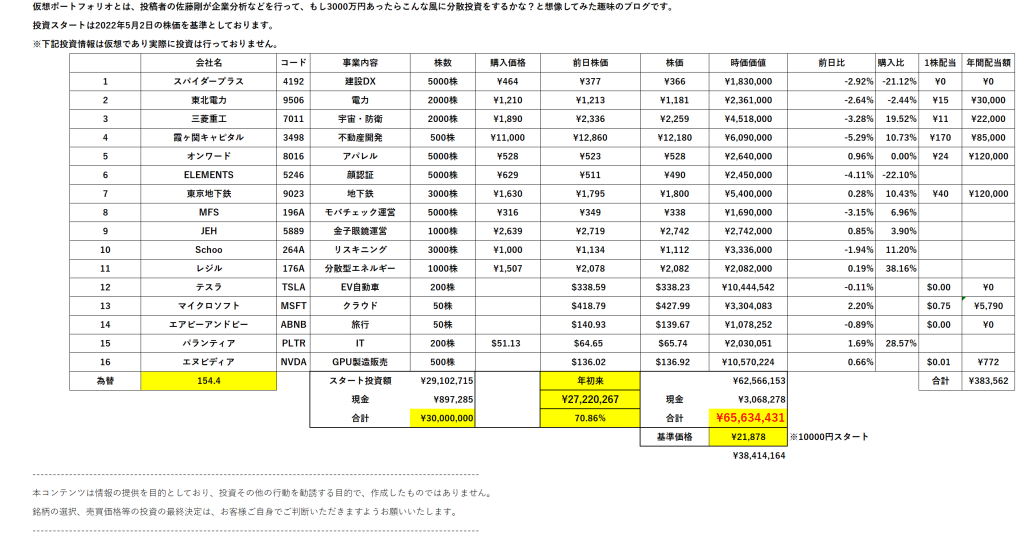The image size is (1024, 536).
Task: Select the 前日比 column header
Action: [x=831, y=63]
